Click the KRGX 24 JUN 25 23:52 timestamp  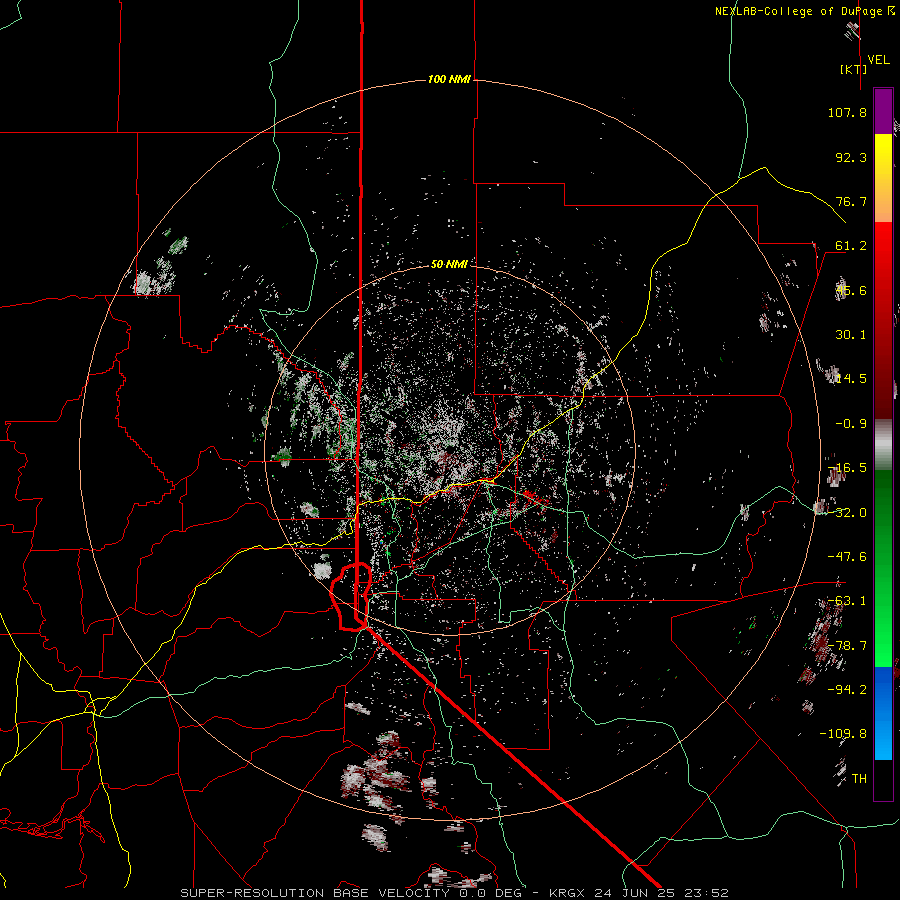point(639,893)
